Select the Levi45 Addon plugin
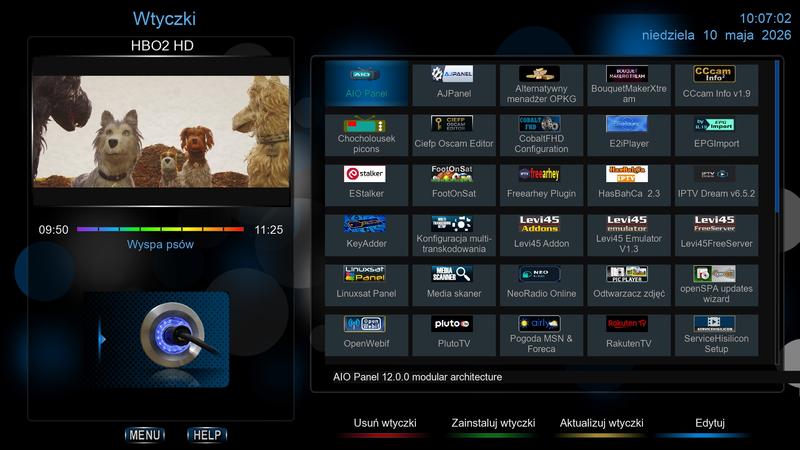 tap(541, 235)
